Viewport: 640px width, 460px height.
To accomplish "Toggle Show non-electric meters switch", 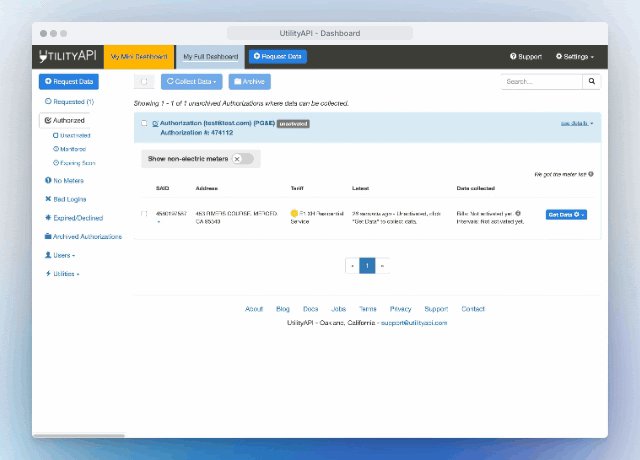I will click(x=243, y=159).
